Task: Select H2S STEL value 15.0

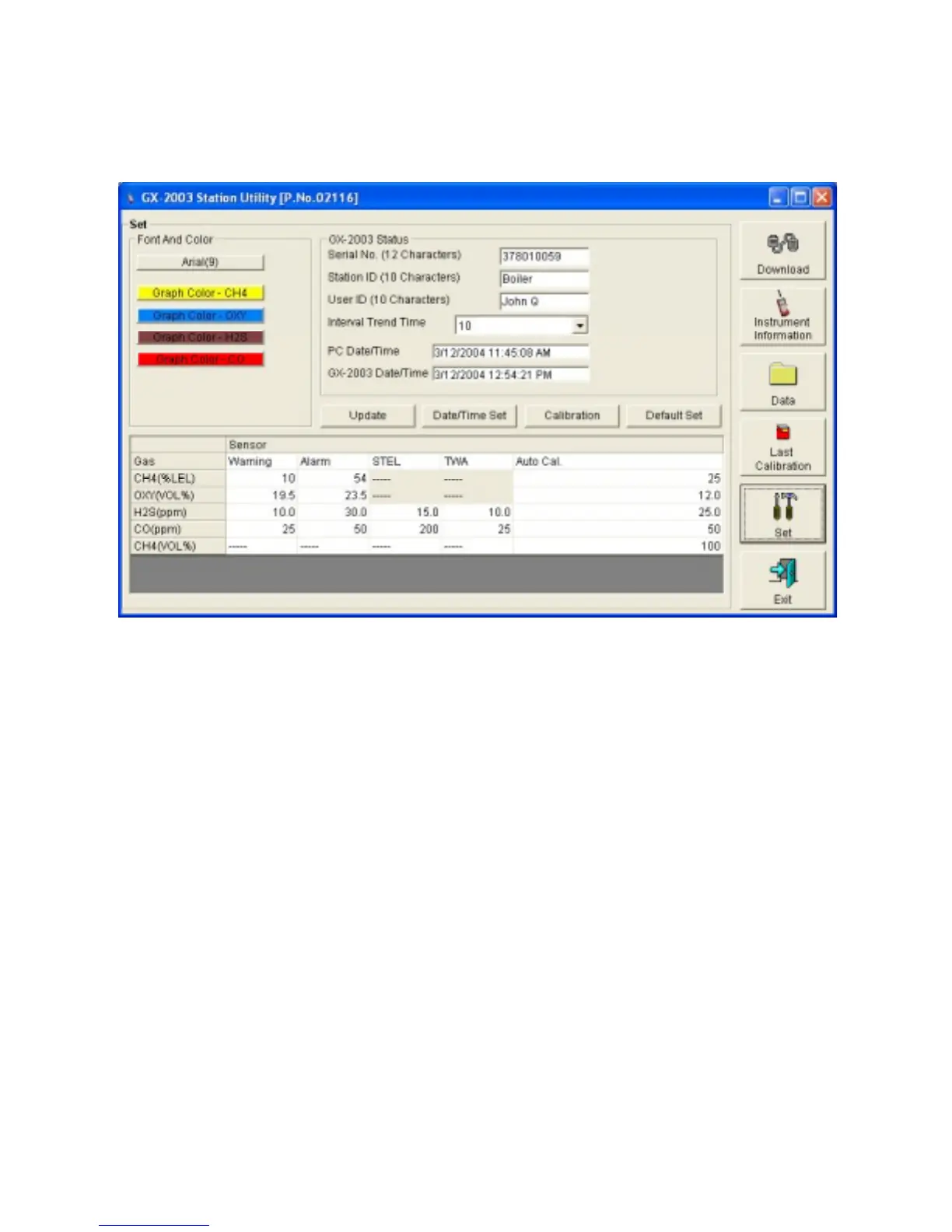Action: click(404, 513)
